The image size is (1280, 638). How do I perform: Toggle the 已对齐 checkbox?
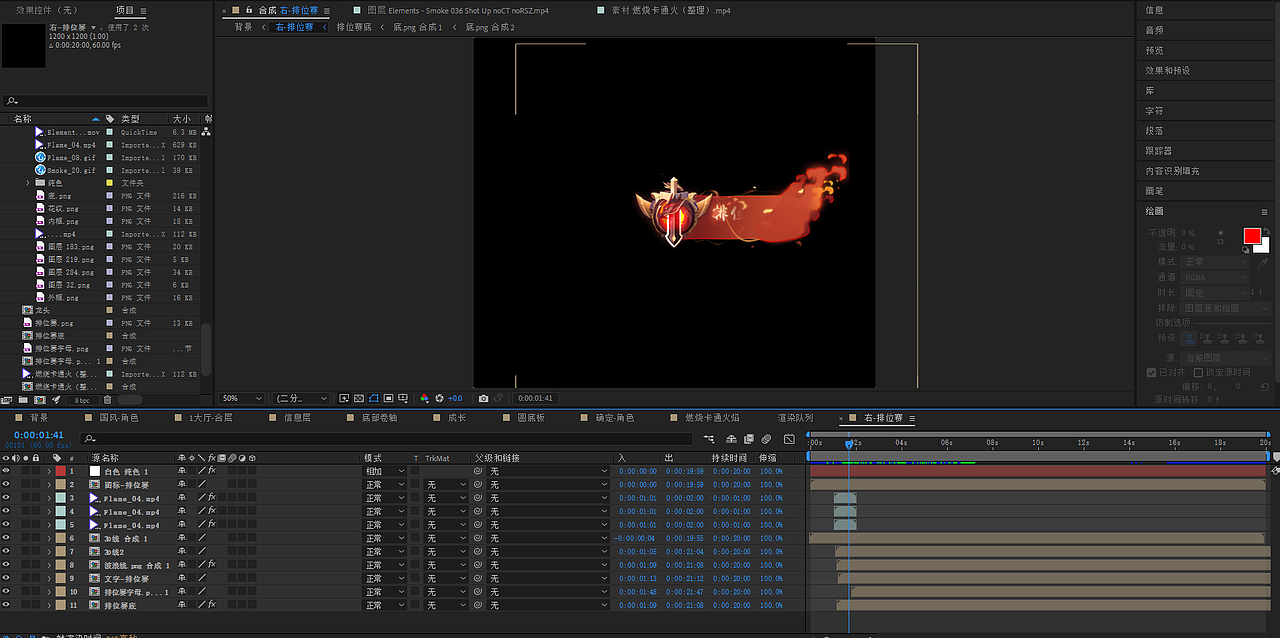1151,372
